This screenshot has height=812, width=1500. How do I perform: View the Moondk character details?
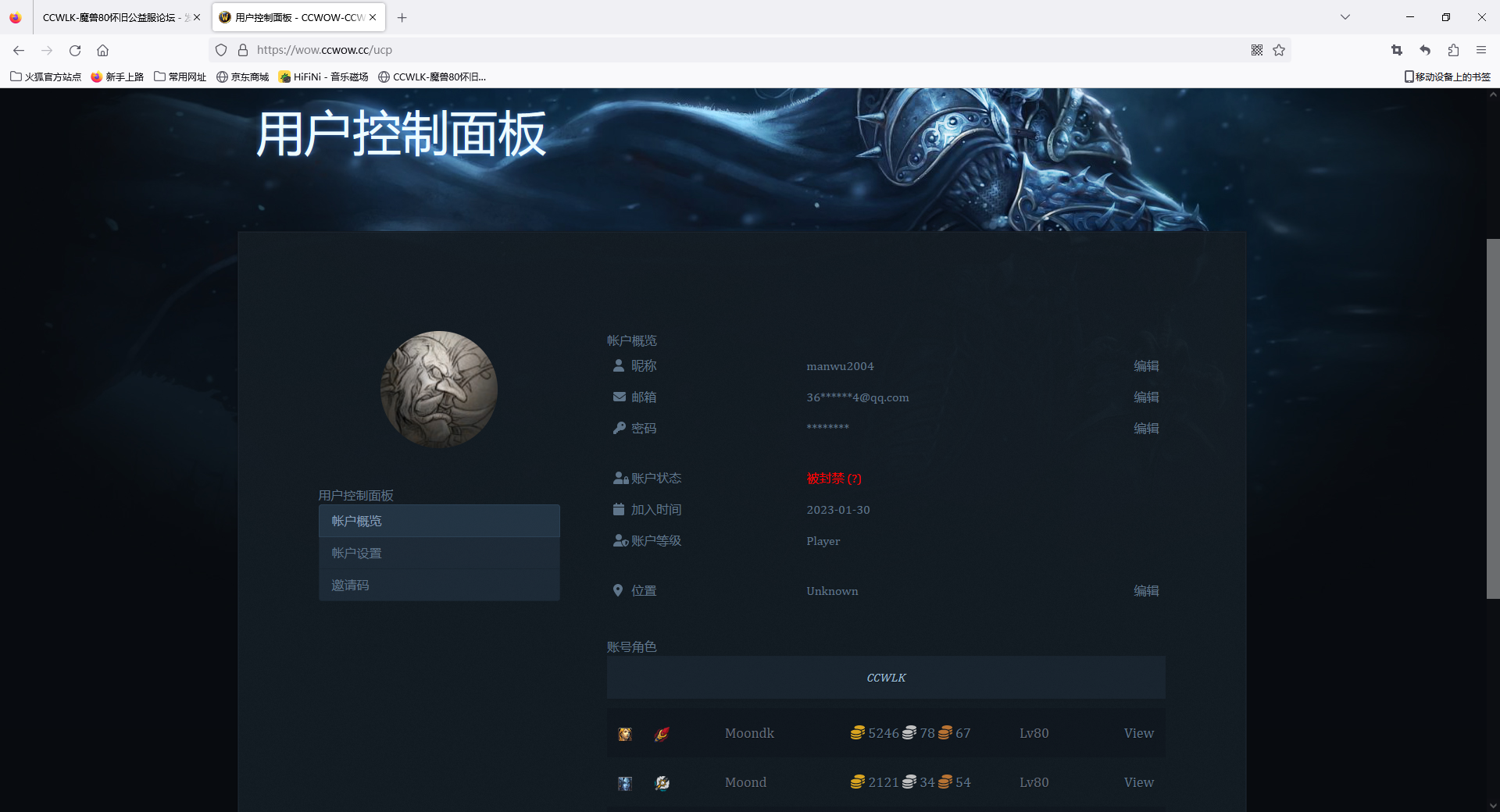pyautogui.click(x=1138, y=733)
